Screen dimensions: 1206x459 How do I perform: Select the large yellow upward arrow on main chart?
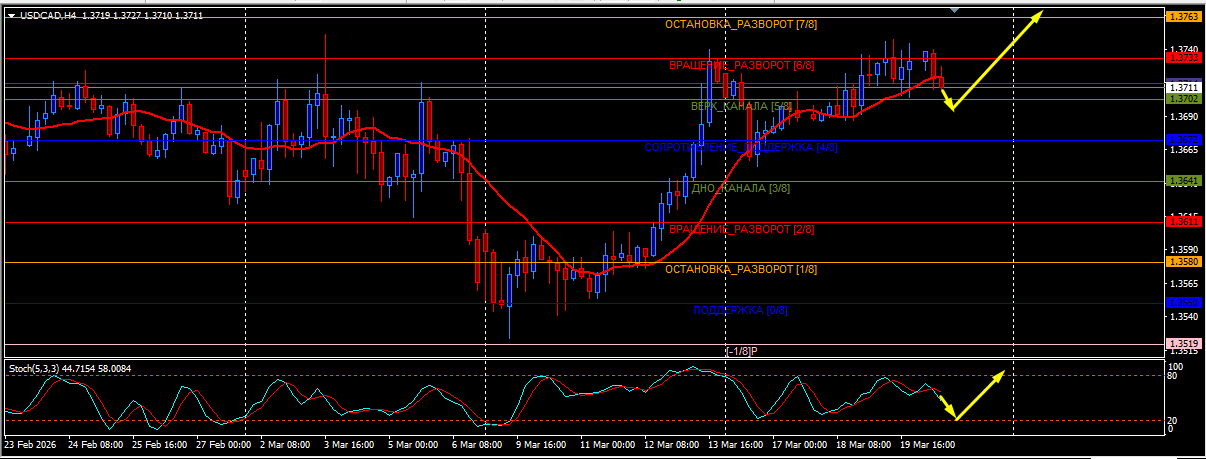click(996, 58)
